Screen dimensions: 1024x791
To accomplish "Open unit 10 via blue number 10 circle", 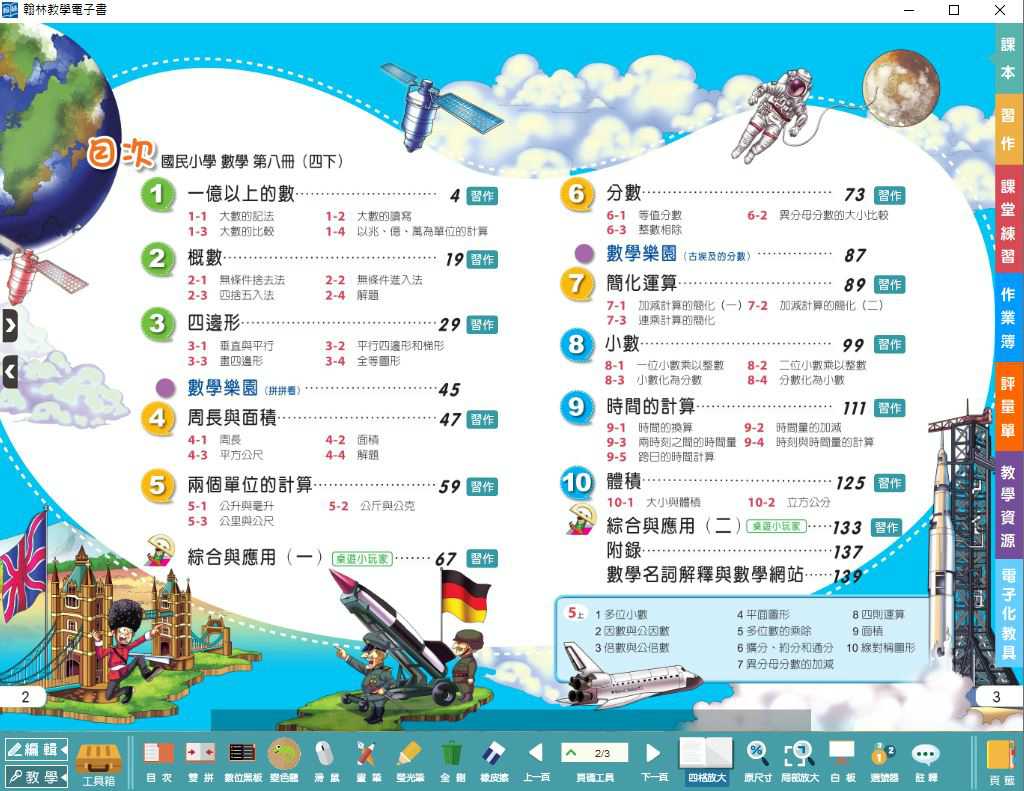I will pyautogui.click(x=577, y=482).
